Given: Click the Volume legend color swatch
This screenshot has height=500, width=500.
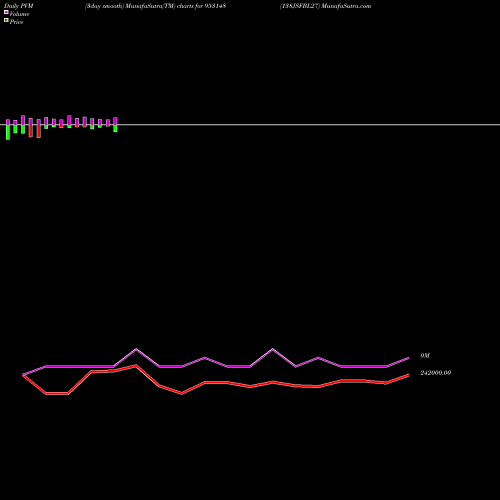Looking at the screenshot, I should point(6,12).
